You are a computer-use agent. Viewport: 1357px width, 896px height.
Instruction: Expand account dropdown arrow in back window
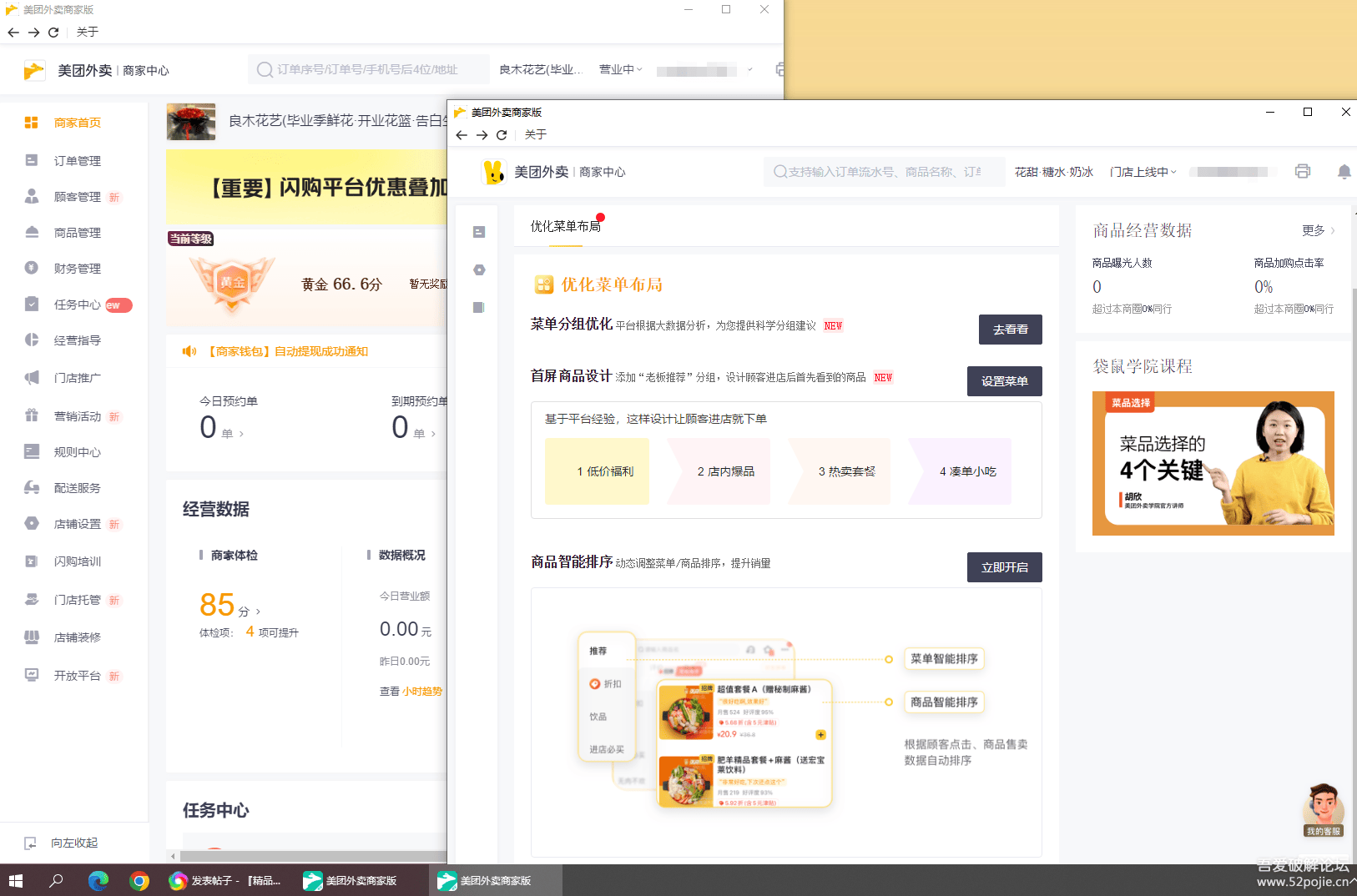[750, 69]
